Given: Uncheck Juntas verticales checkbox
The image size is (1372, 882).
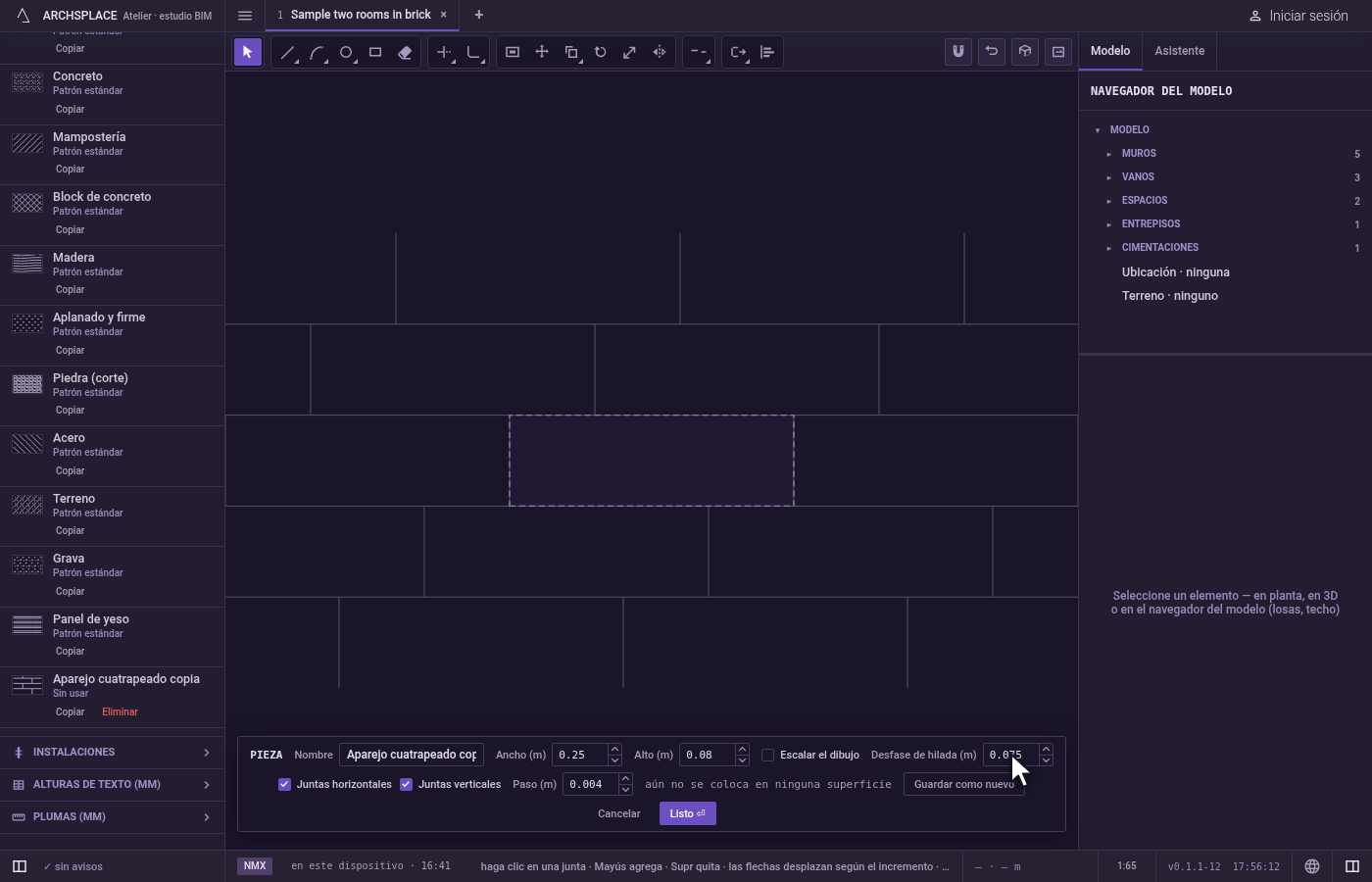Looking at the screenshot, I should 407,784.
